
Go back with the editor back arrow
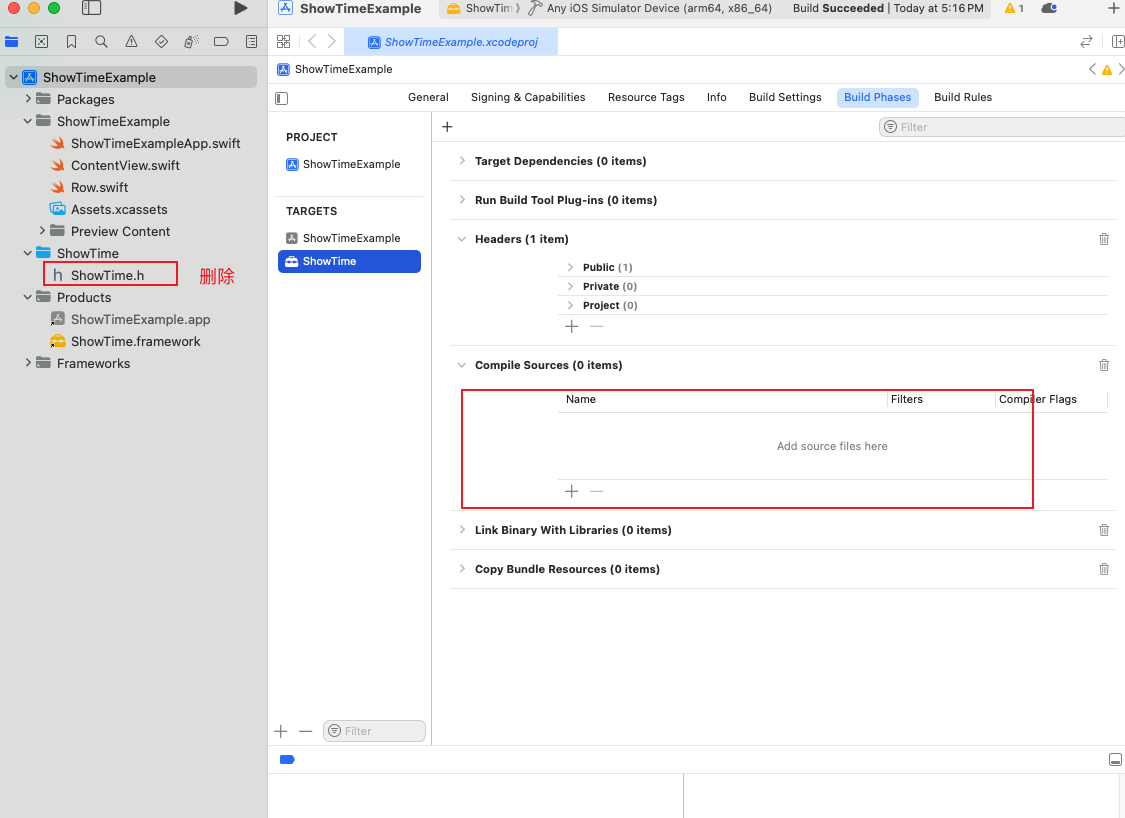click(311, 42)
